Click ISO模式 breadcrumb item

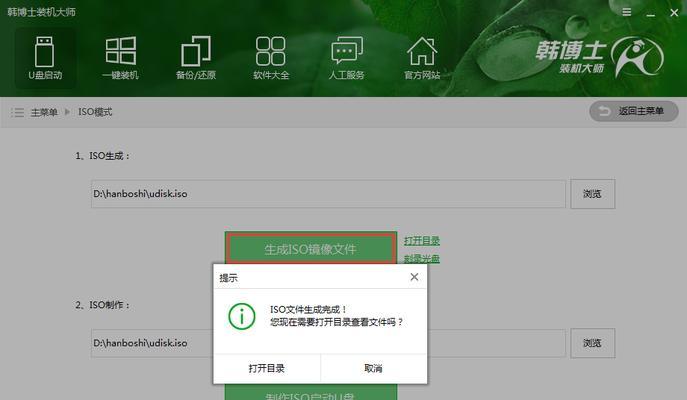tap(95, 112)
